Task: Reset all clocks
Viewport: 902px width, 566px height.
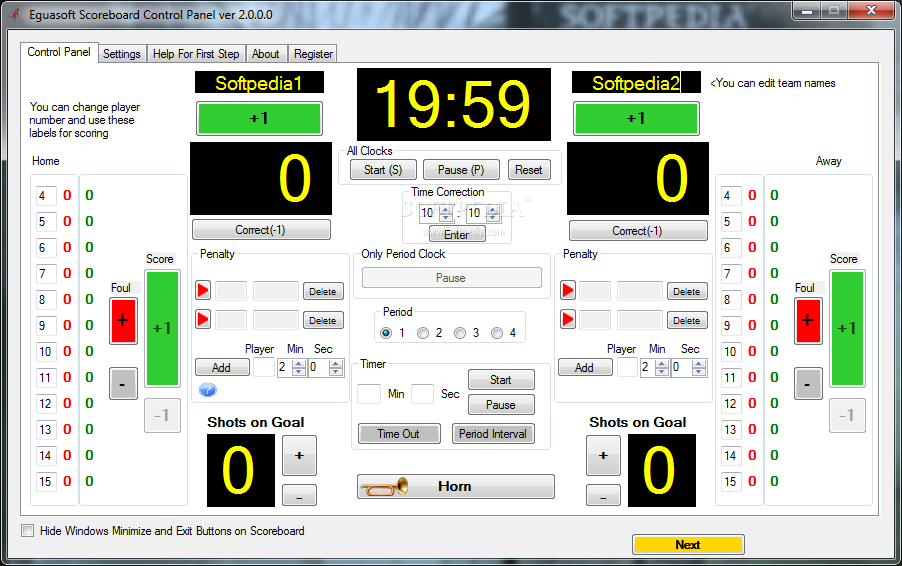Action: [x=529, y=170]
